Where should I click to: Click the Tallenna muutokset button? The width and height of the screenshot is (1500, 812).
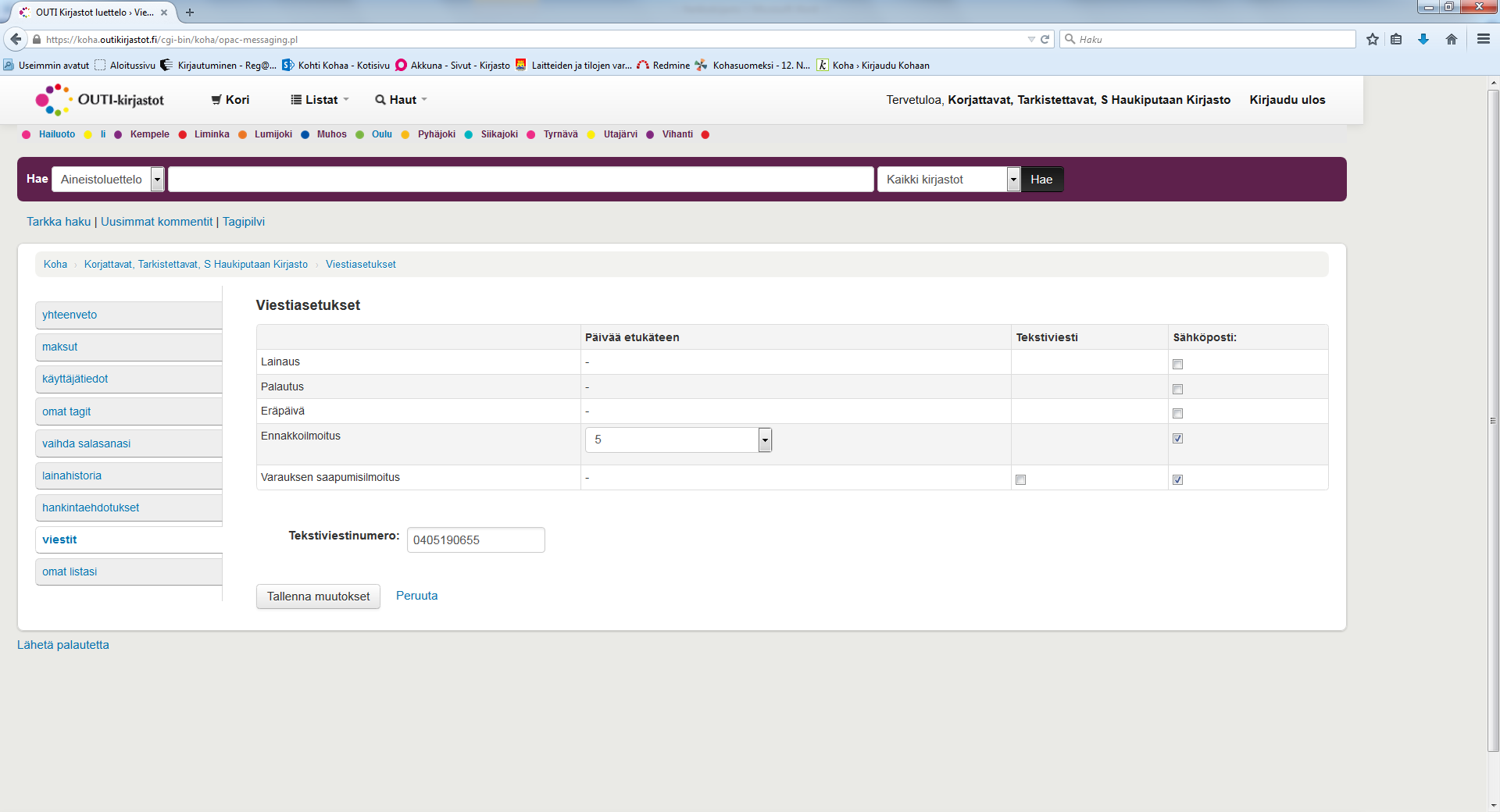[x=318, y=597]
